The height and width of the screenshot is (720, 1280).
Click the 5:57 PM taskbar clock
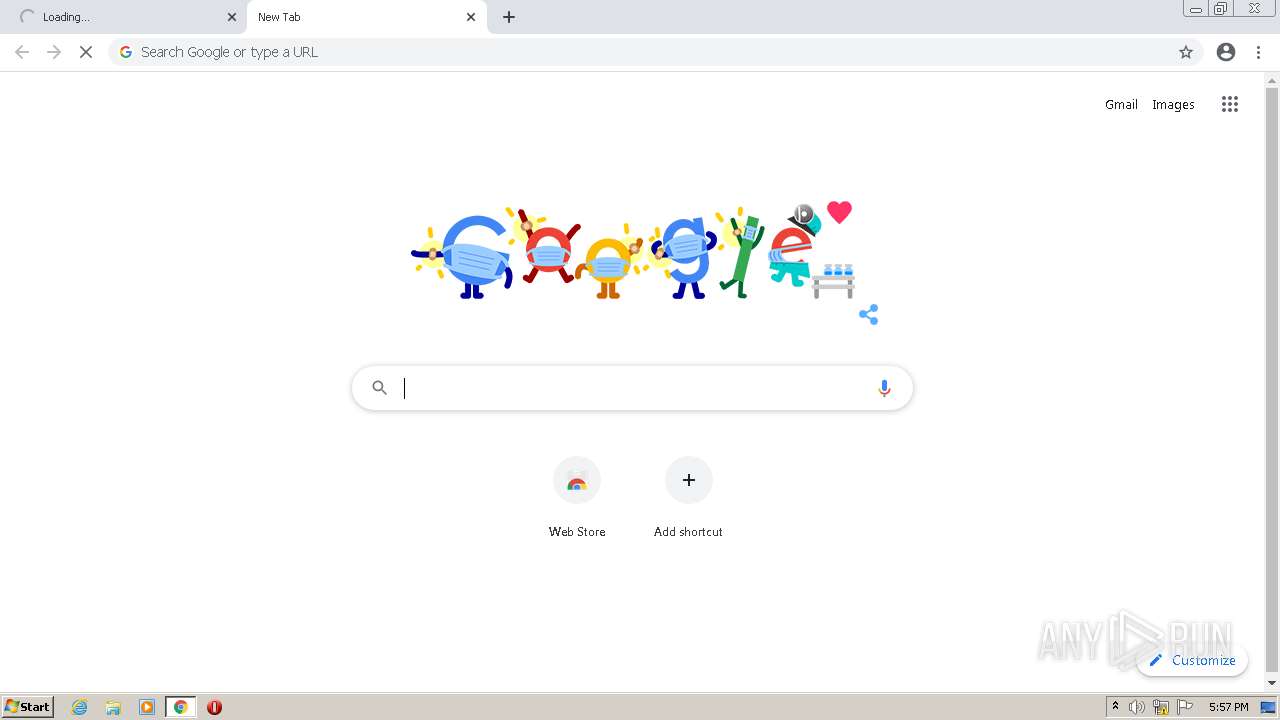coord(1228,707)
